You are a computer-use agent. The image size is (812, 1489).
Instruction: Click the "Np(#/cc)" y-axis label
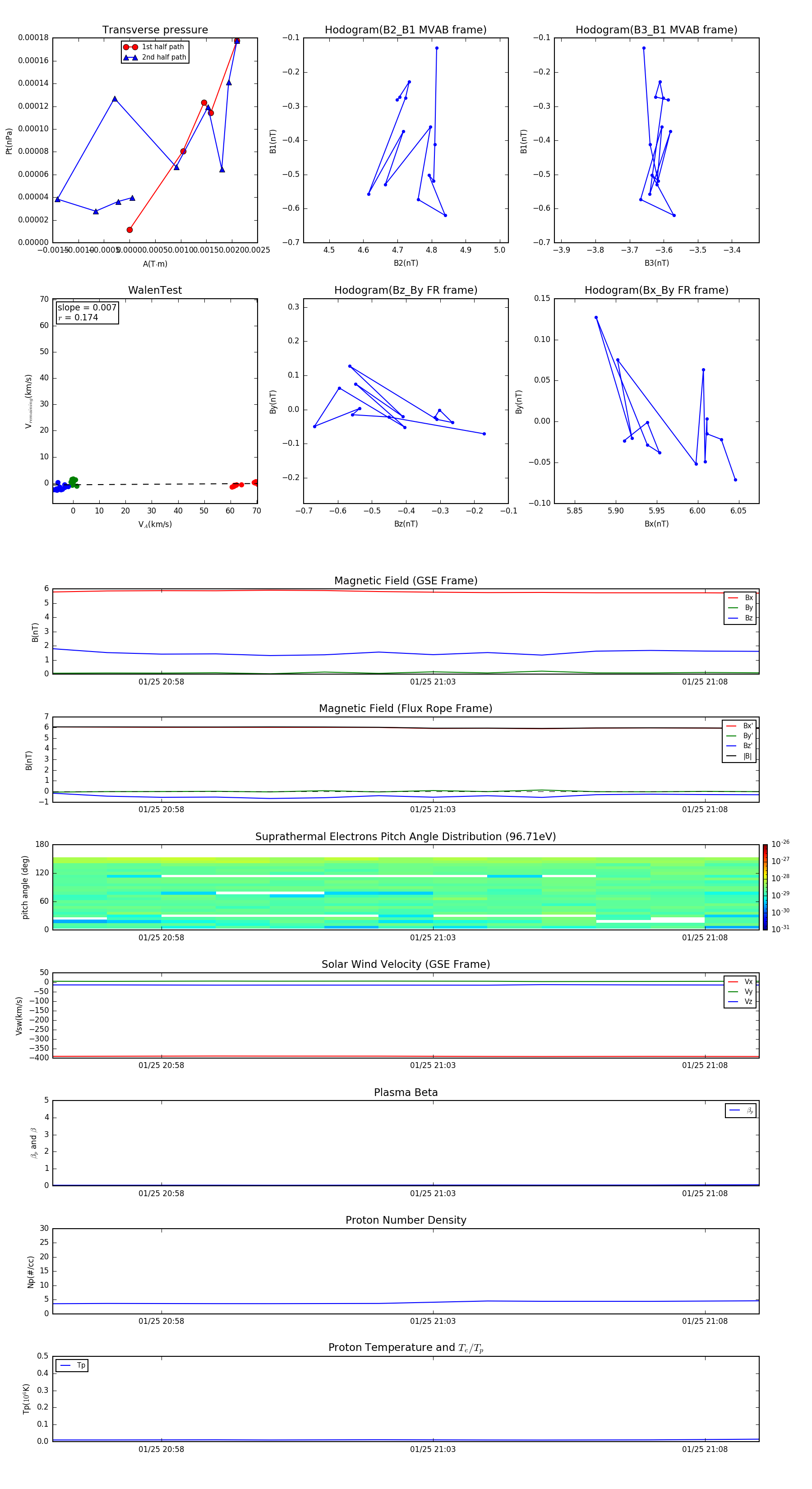click(31, 1272)
